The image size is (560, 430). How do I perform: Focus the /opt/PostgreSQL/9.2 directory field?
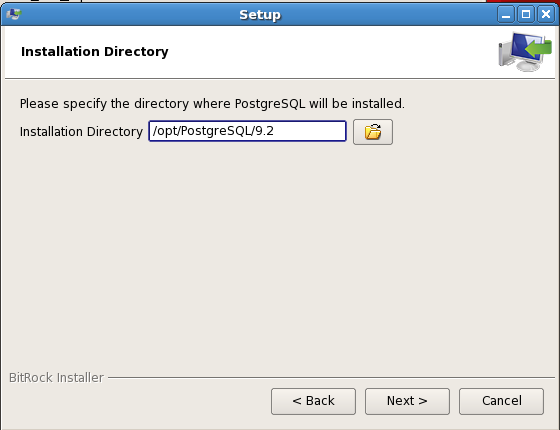pos(248,131)
